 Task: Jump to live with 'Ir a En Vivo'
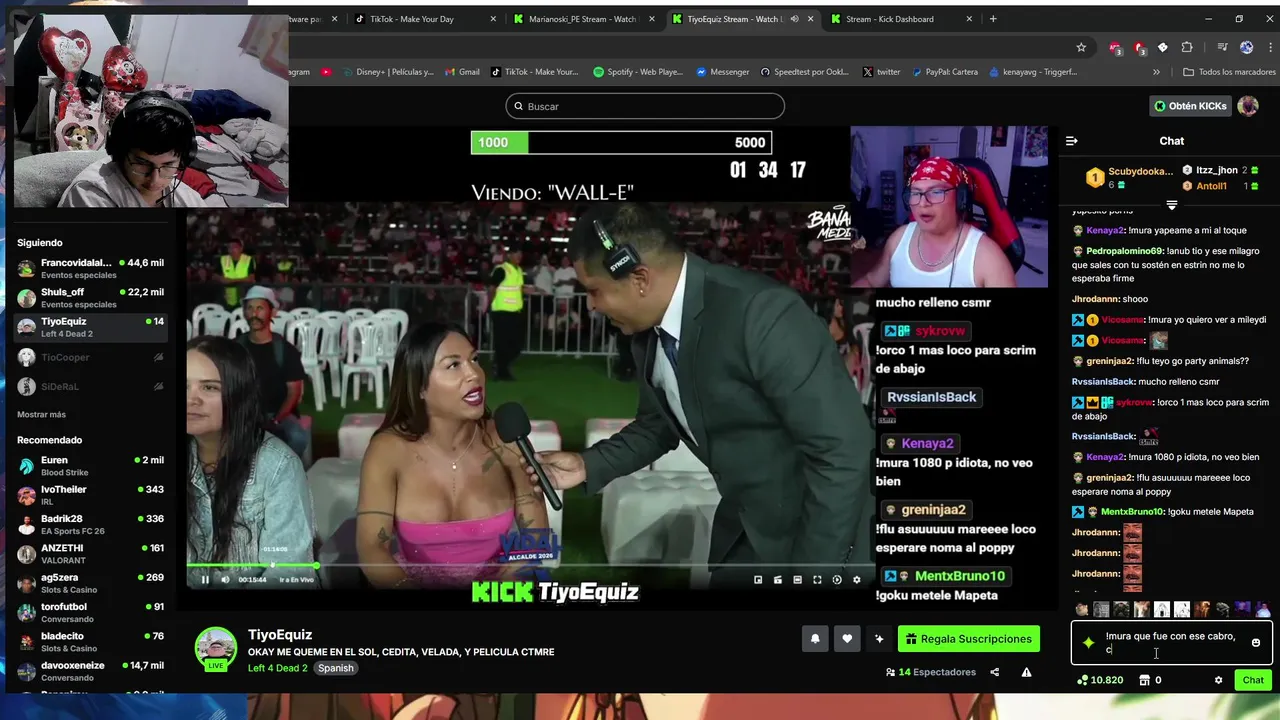[x=296, y=580]
